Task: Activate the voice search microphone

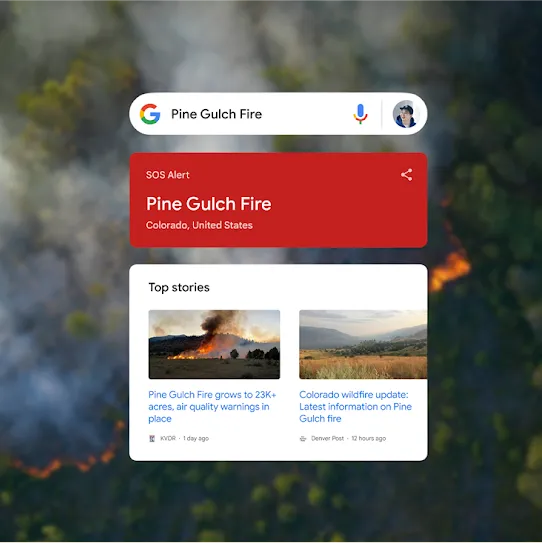Action: coord(360,114)
